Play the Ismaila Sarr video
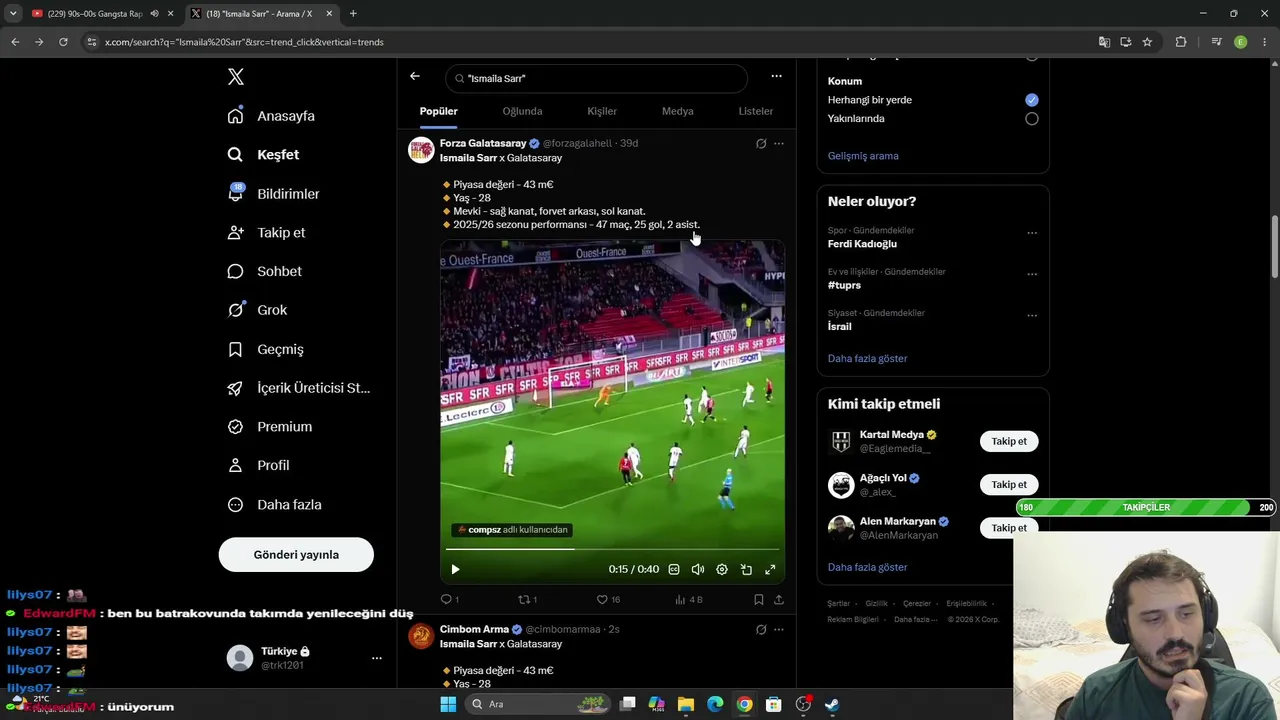This screenshot has width=1280, height=720. 455,570
